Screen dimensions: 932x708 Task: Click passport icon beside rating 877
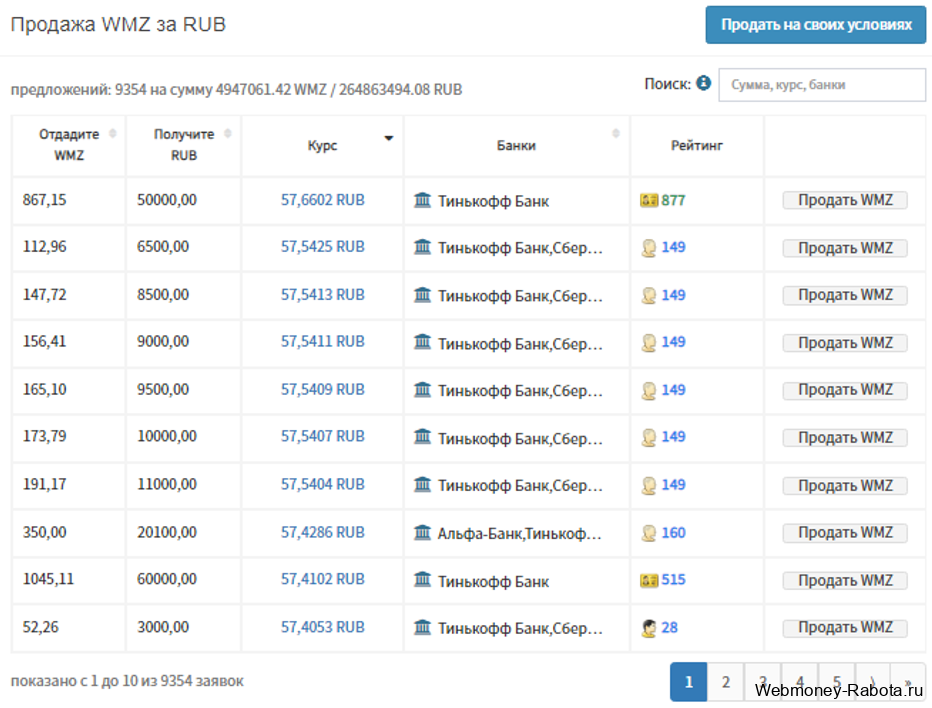click(x=648, y=200)
